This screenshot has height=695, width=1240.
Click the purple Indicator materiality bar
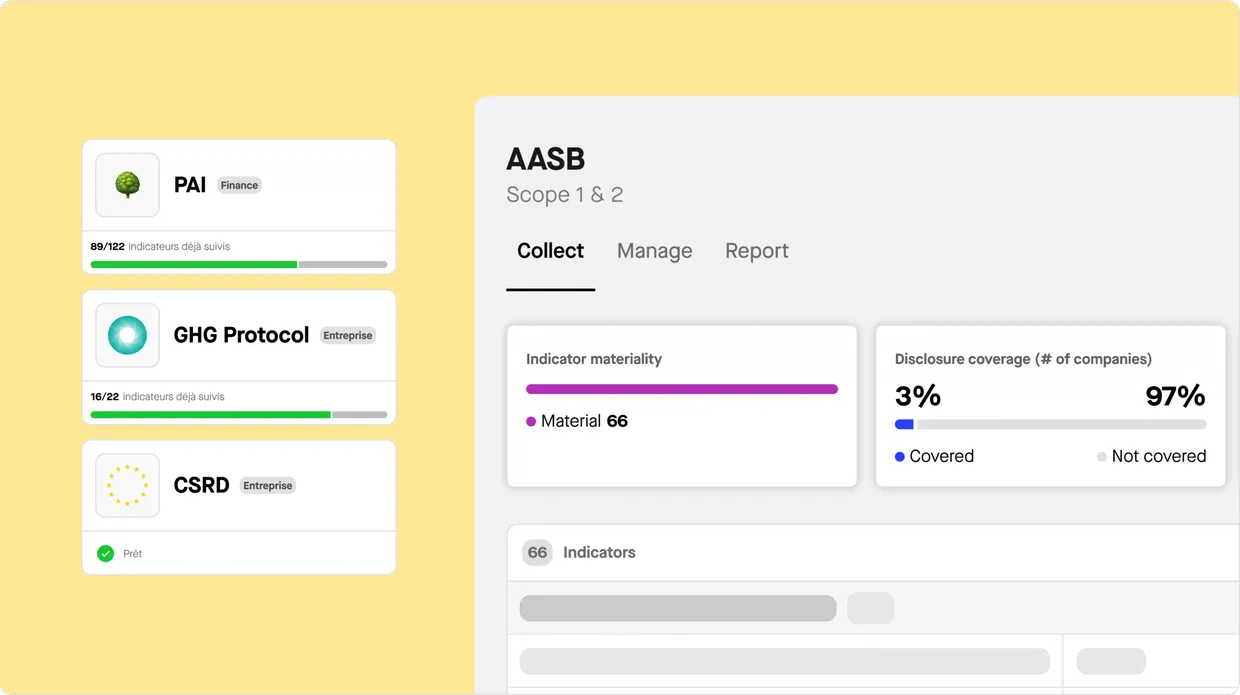(681, 389)
